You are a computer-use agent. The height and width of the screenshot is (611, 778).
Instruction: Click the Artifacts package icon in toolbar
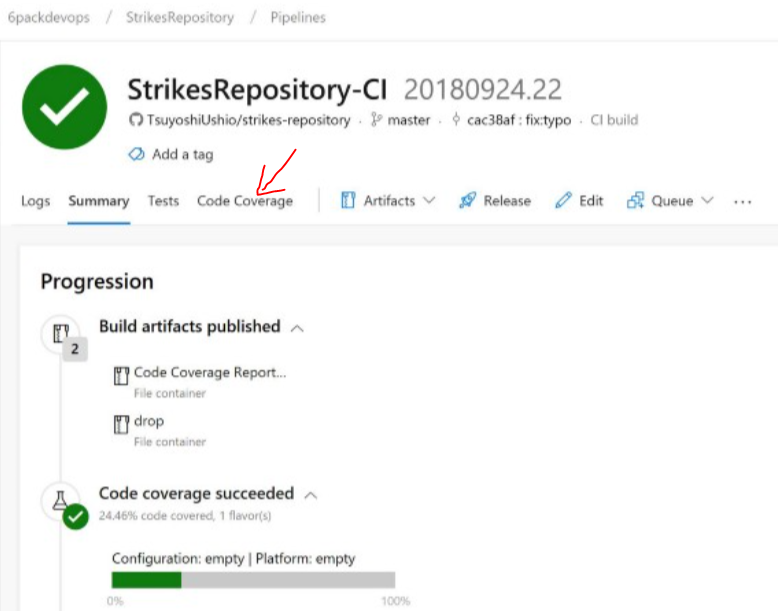coord(348,201)
